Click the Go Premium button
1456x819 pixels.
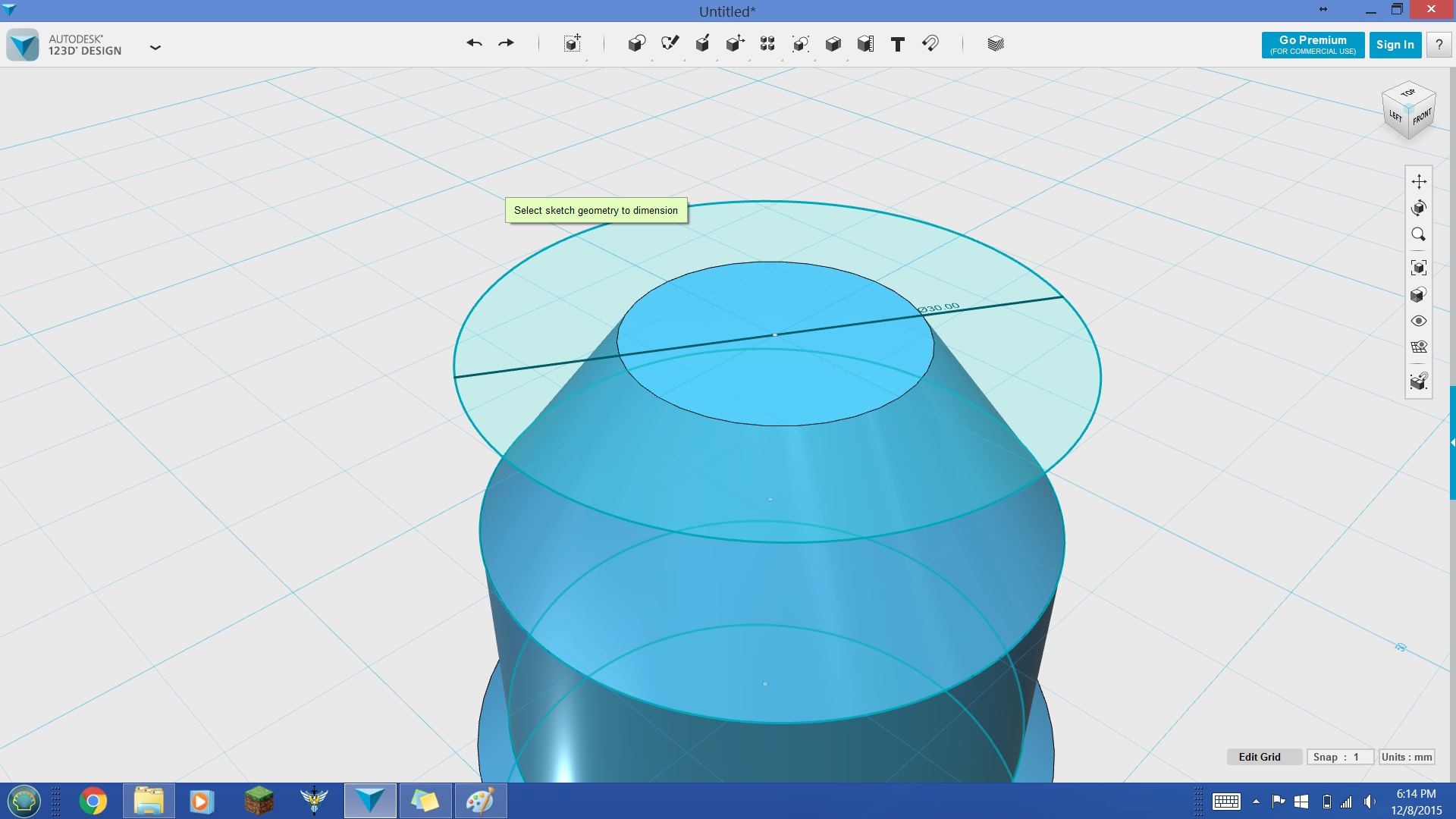(1313, 44)
